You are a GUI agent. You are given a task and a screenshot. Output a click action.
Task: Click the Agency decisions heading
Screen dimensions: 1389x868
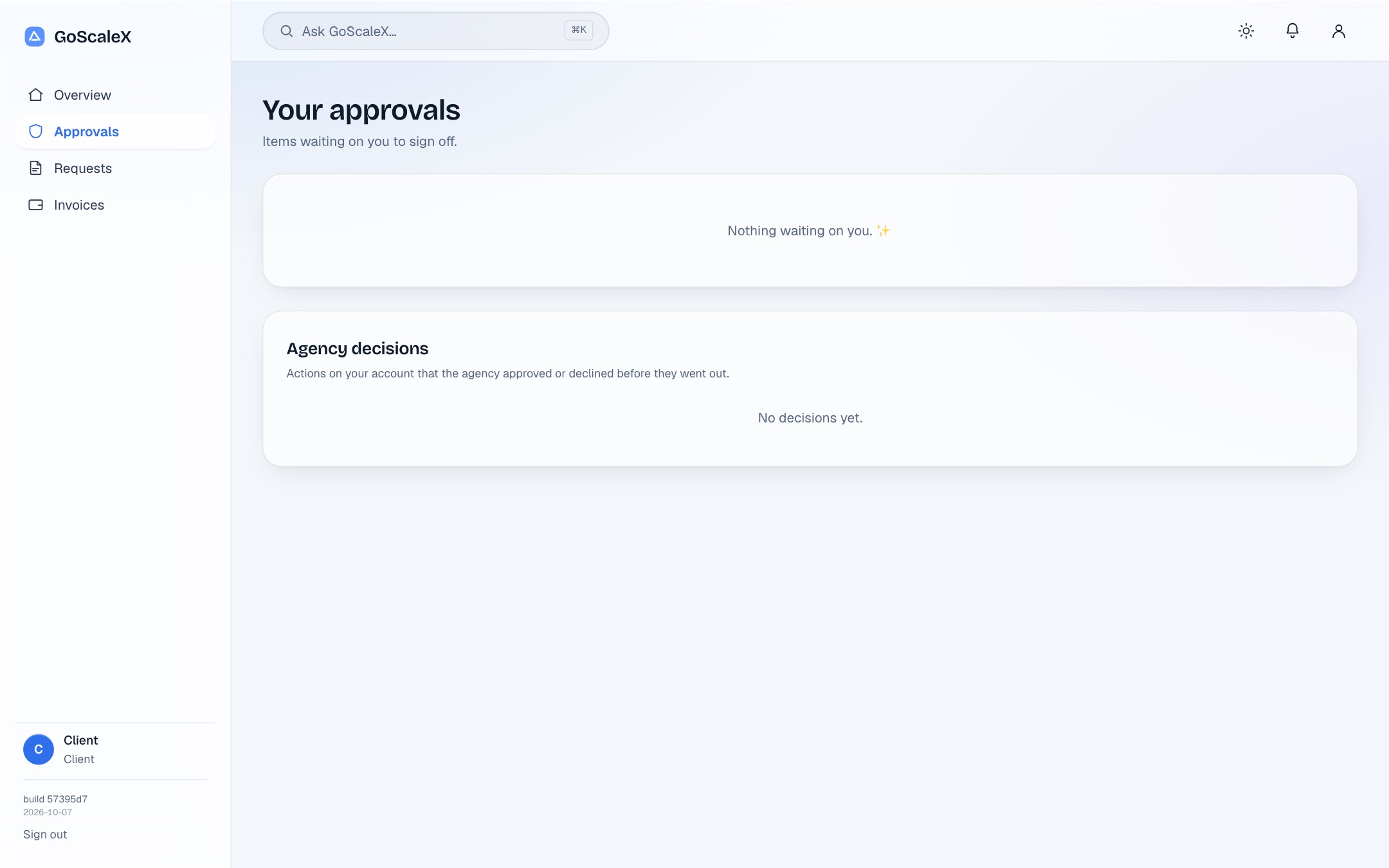(x=358, y=348)
